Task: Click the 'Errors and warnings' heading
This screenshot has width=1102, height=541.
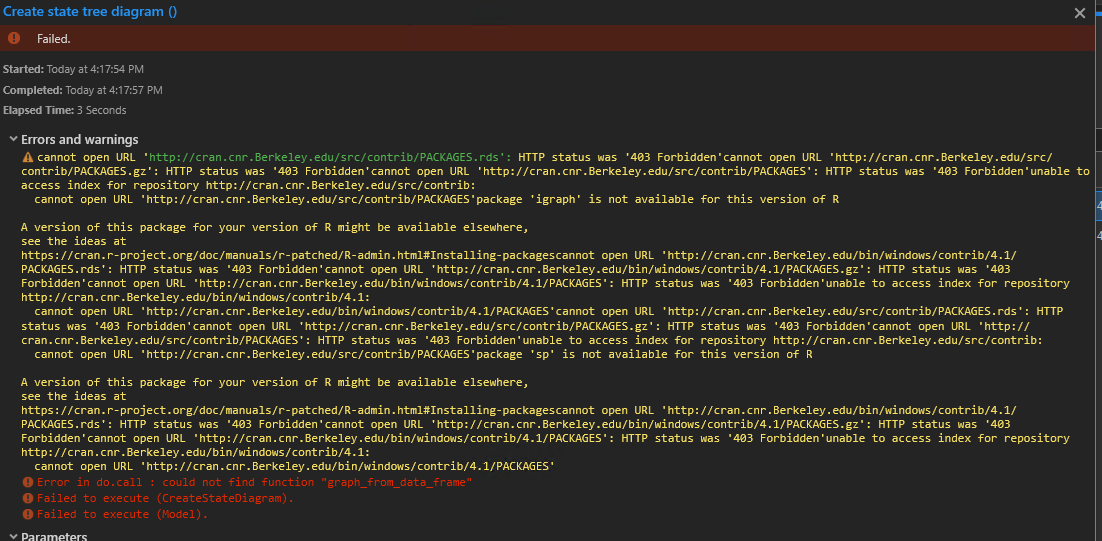Action: [80, 139]
